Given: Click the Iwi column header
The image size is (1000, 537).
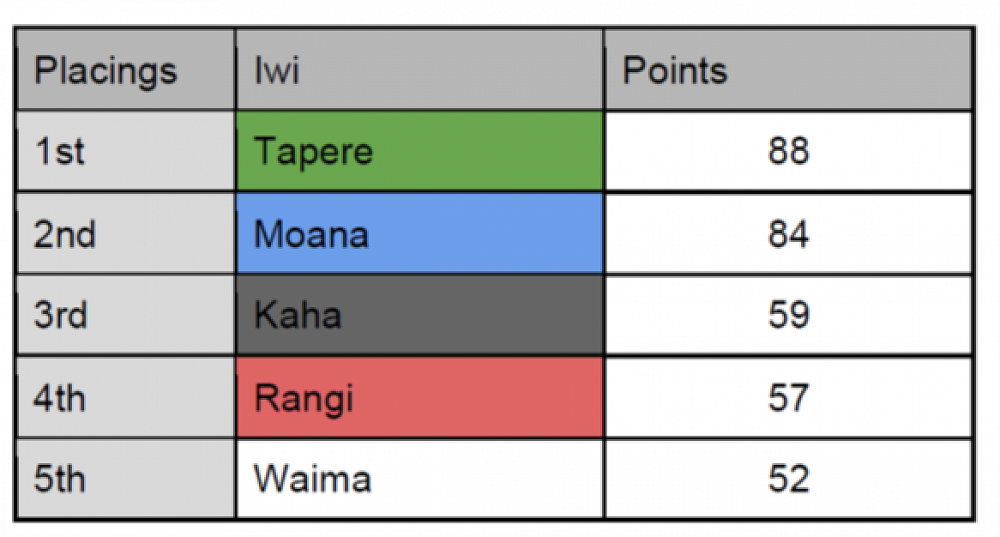Looking at the screenshot, I should click(420, 70).
